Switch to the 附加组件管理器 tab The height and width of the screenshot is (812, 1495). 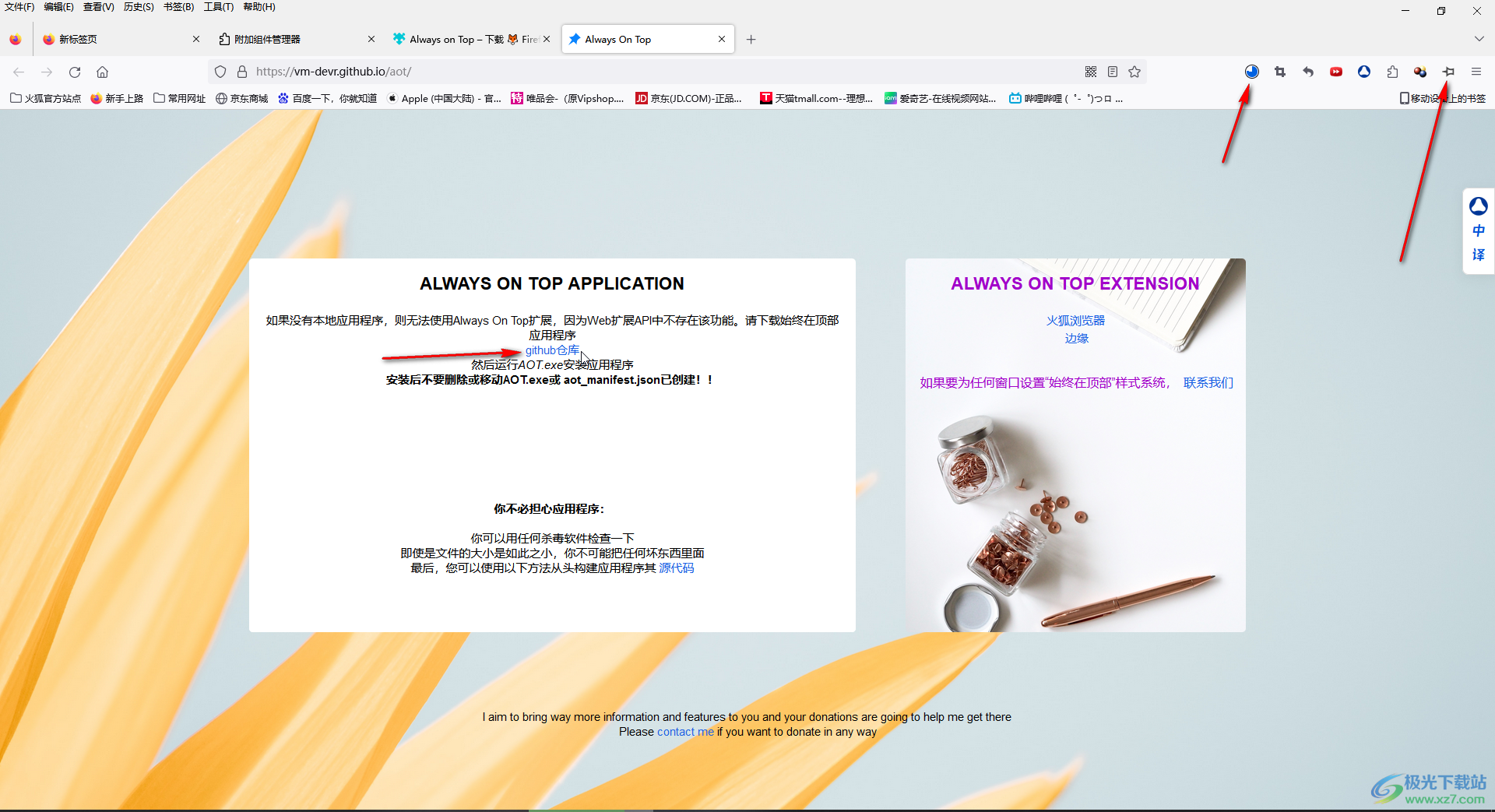coord(296,39)
